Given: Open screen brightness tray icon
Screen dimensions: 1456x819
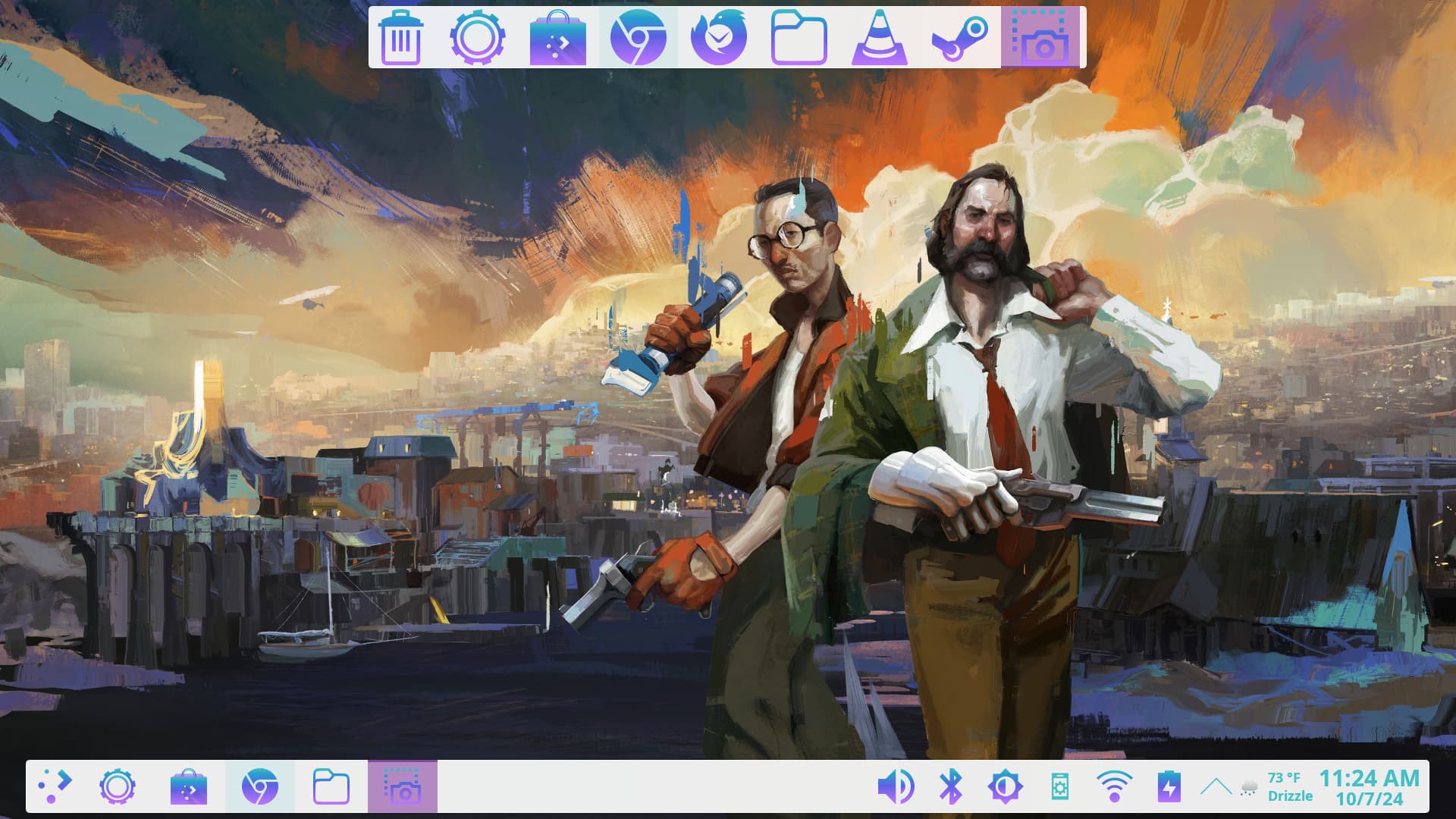Looking at the screenshot, I should pos(1005,786).
